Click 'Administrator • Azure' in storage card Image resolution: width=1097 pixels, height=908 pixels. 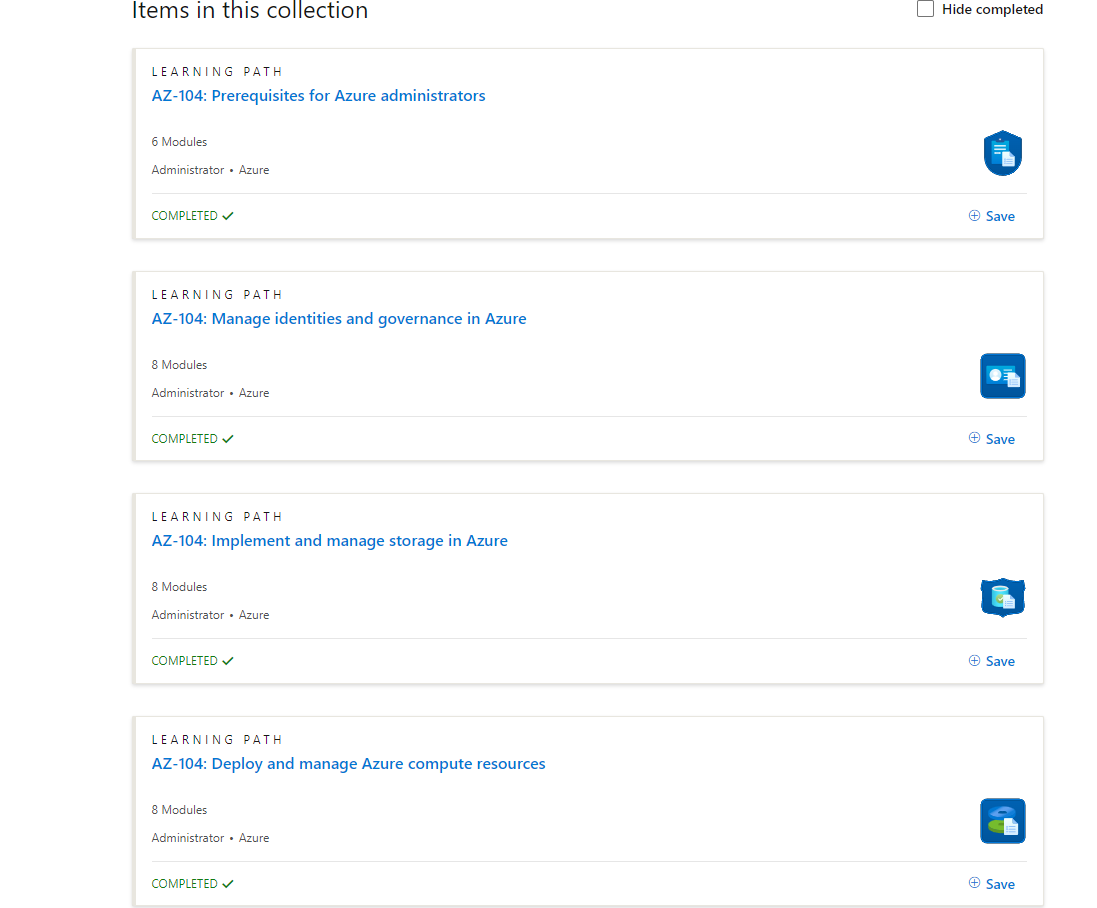(x=210, y=615)
